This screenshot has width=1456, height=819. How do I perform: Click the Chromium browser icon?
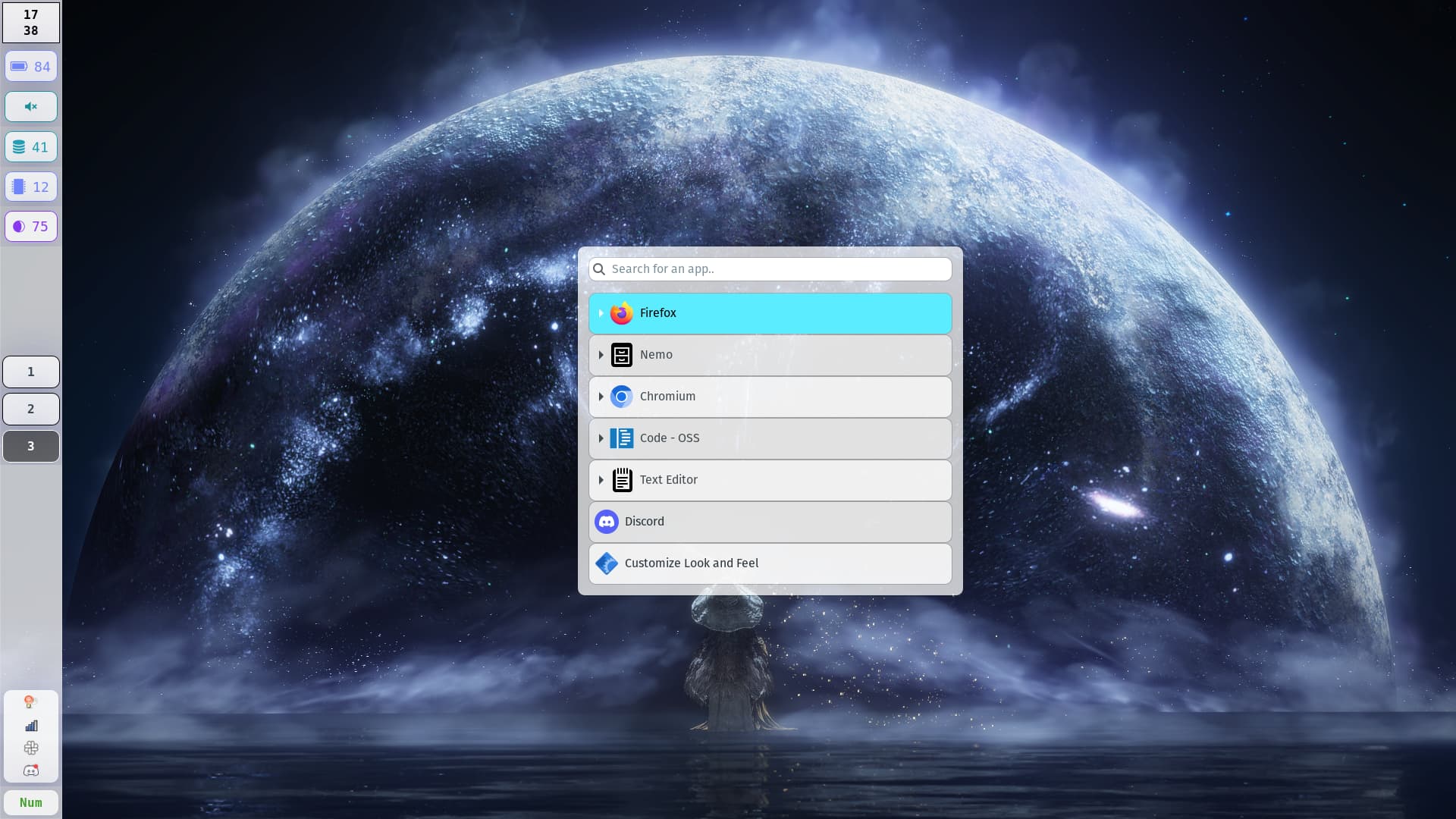pyautogui.click(x=621, y=397)
